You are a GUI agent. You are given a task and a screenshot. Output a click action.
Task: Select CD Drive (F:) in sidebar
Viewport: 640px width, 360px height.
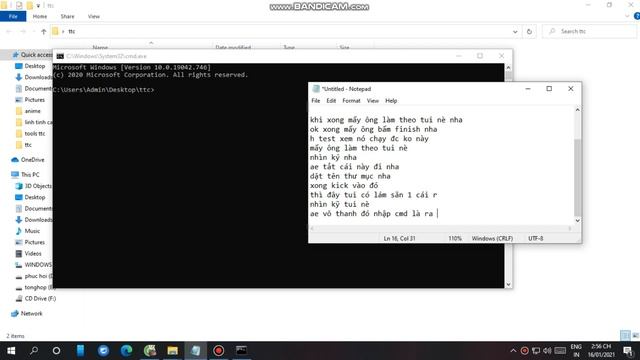point(36,298)
